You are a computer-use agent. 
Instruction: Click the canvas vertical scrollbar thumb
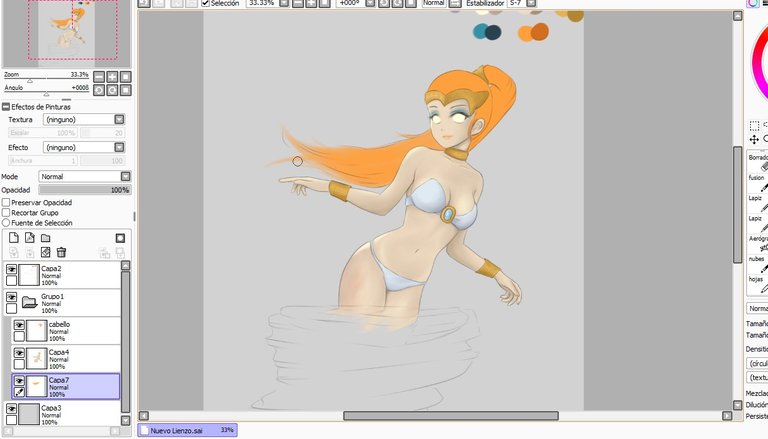point(738,205)
